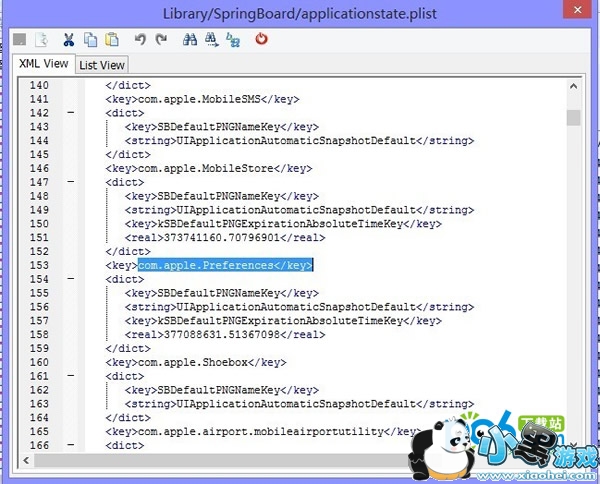Click com.apple.airport.mobileairportutility key line

tap(261, 432)
